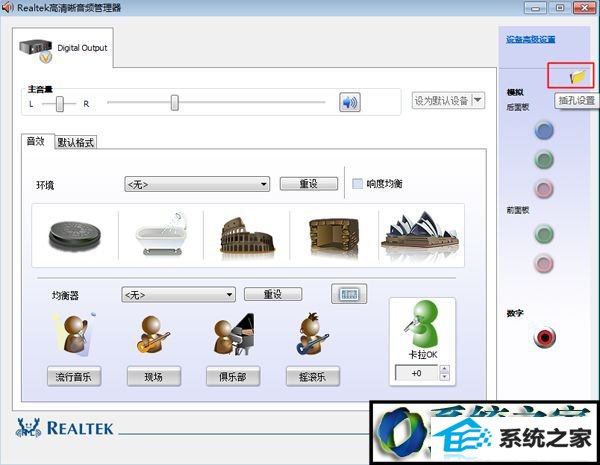Select the Sydney Opera House environment
The height and width of the screenshot is (465, 600).
click(421, 232)
